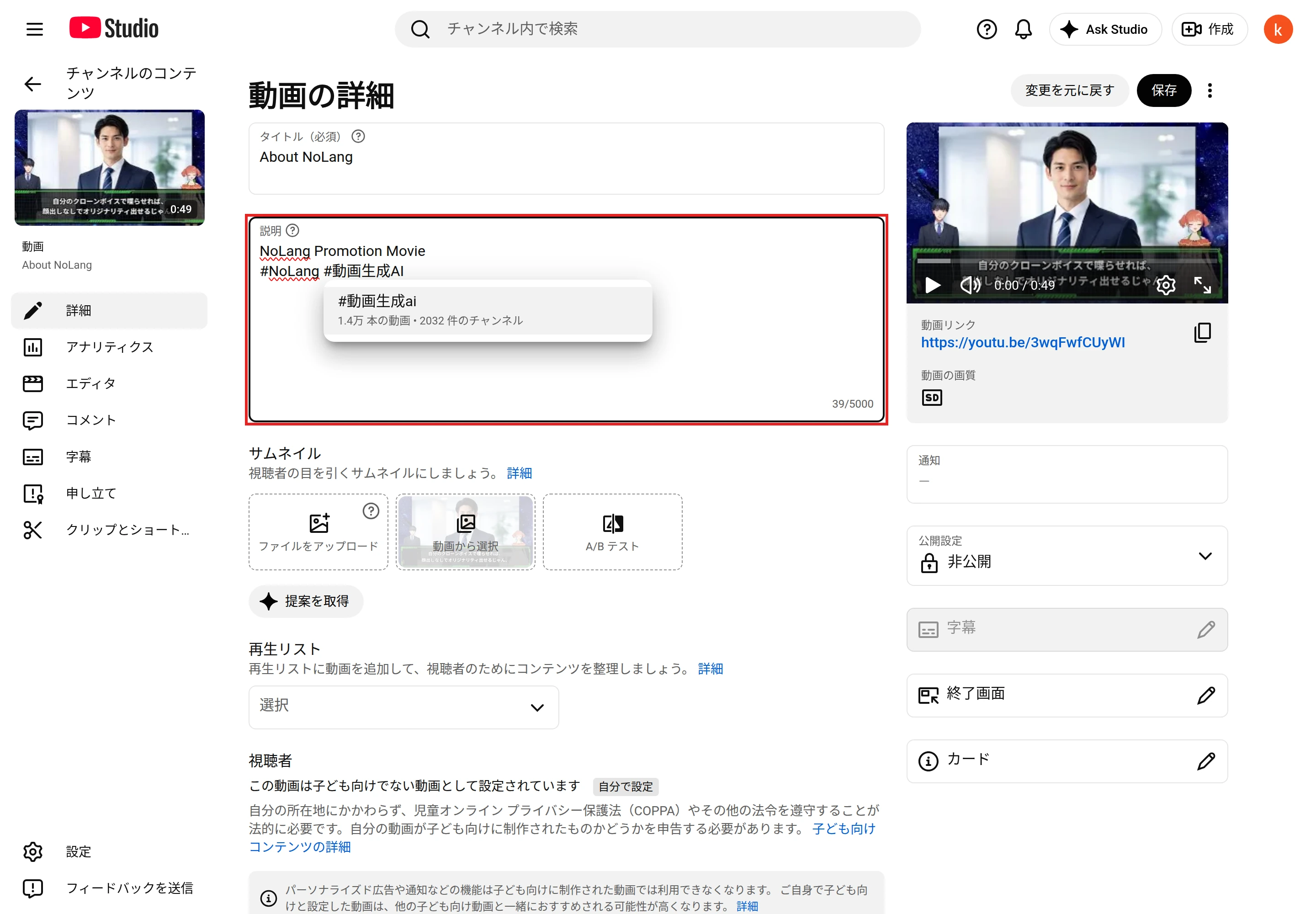
Task: Expand preview player to fullscreen
Action: pos(1202,285)
